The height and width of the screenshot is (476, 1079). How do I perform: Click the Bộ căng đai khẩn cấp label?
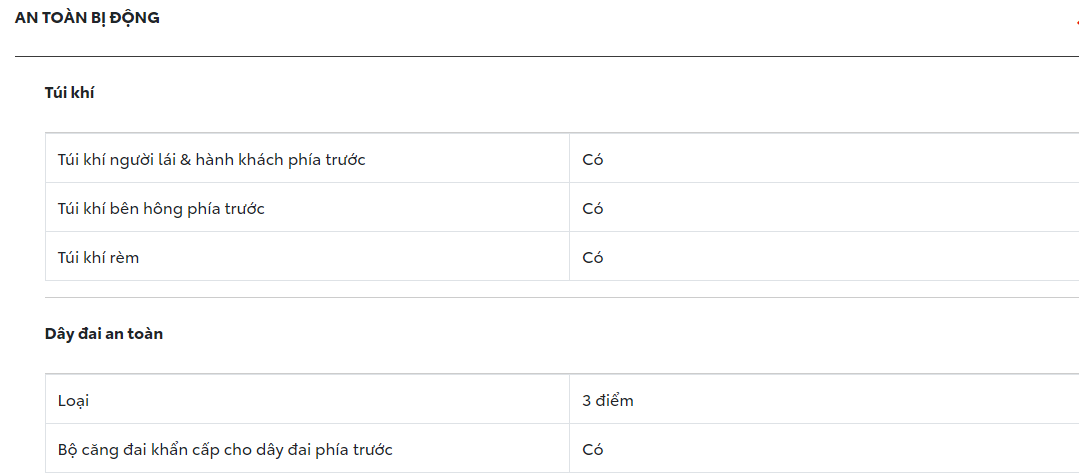[232, 450]
